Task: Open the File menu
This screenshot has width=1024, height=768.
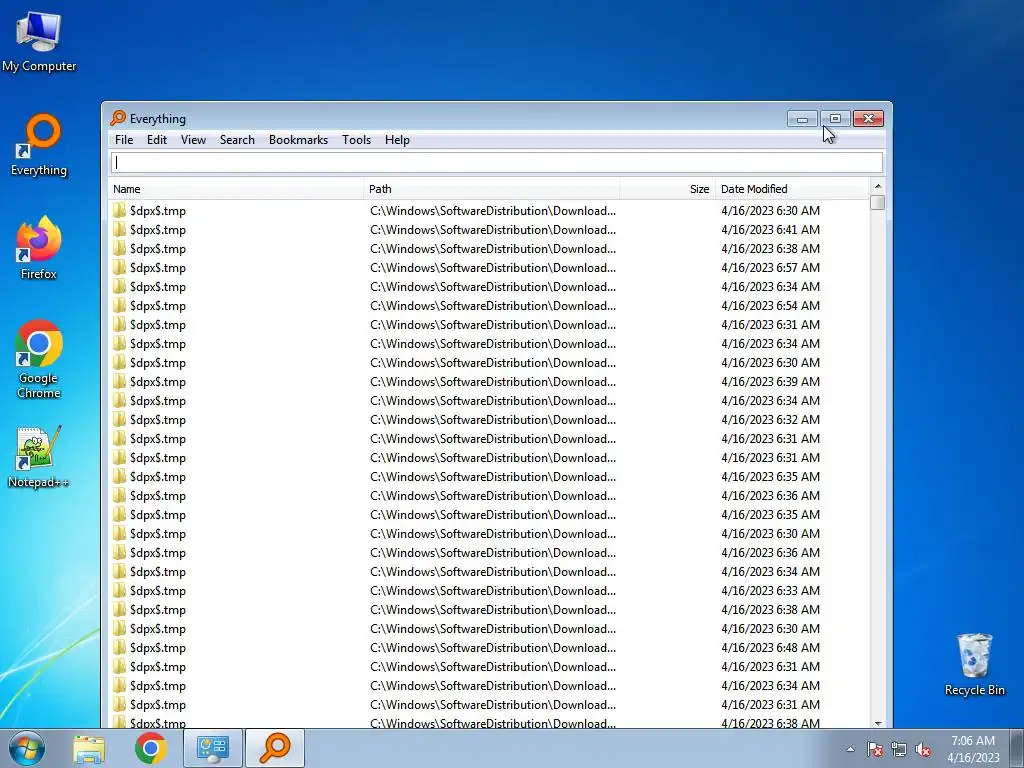Action: pyautogui.click(x=124, y=140)
